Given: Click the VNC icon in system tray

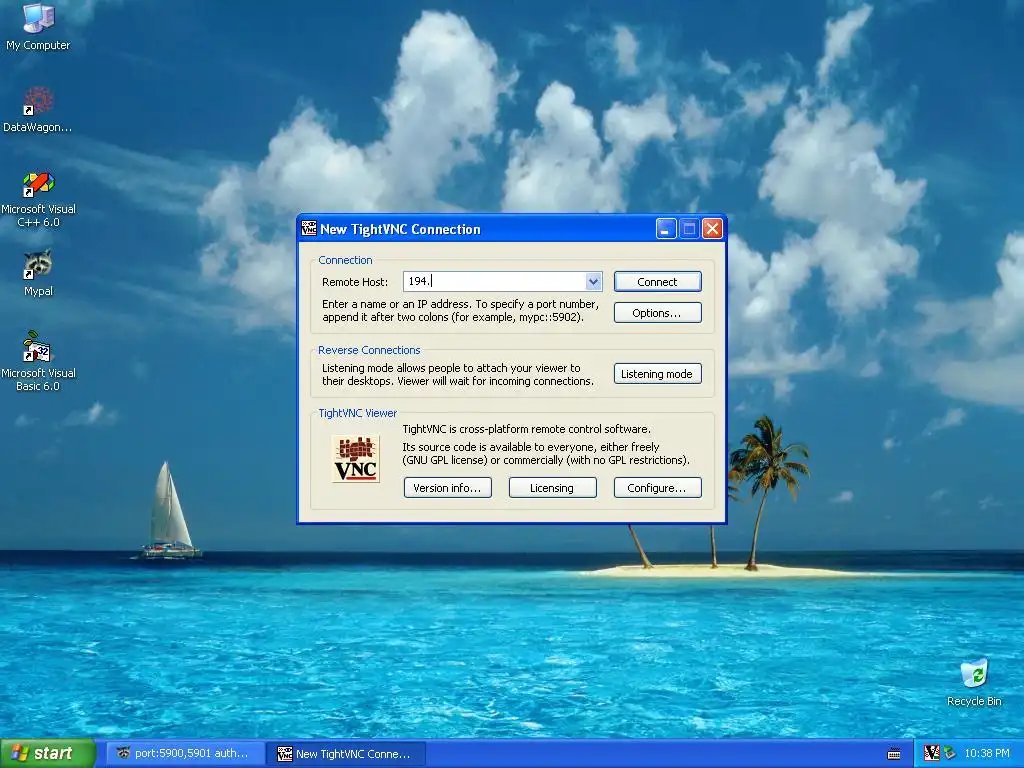Looking at the screenshot, I should point(931,753).
